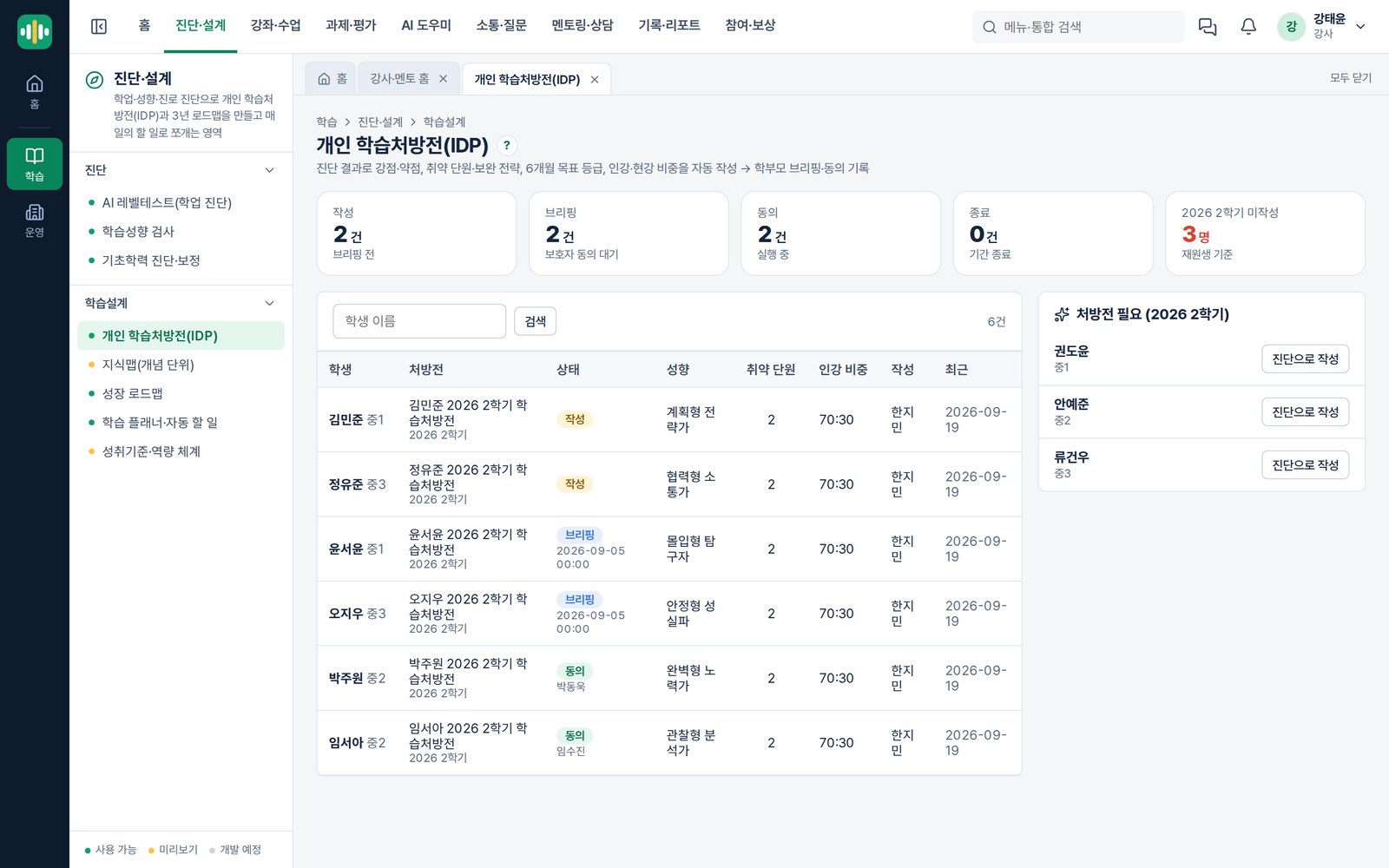Open the chat messages icon
Screen dimensions: 1389x868
[1207, 26]
